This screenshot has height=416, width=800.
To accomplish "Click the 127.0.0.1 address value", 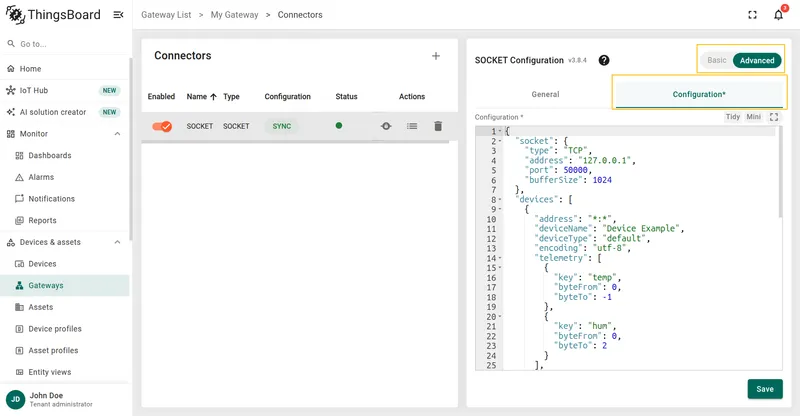I will (606, 160).
